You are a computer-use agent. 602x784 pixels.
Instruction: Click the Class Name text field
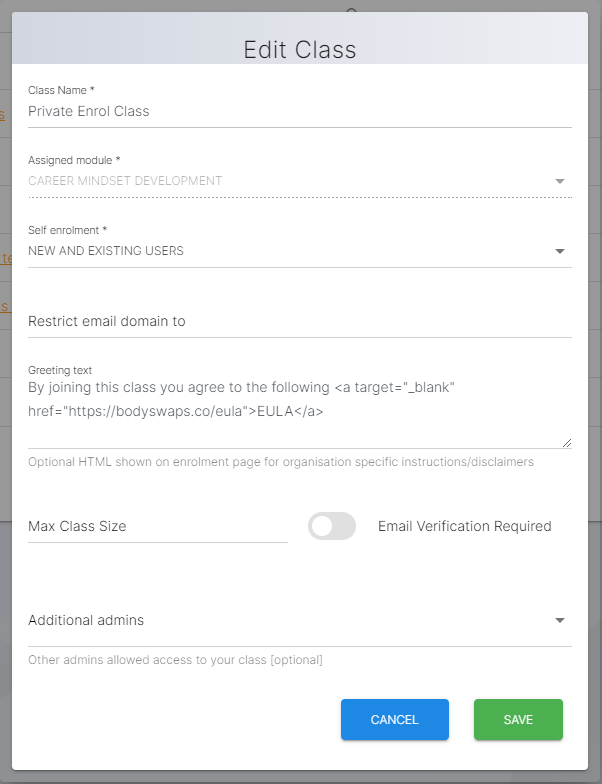click(x=299, y=112)
